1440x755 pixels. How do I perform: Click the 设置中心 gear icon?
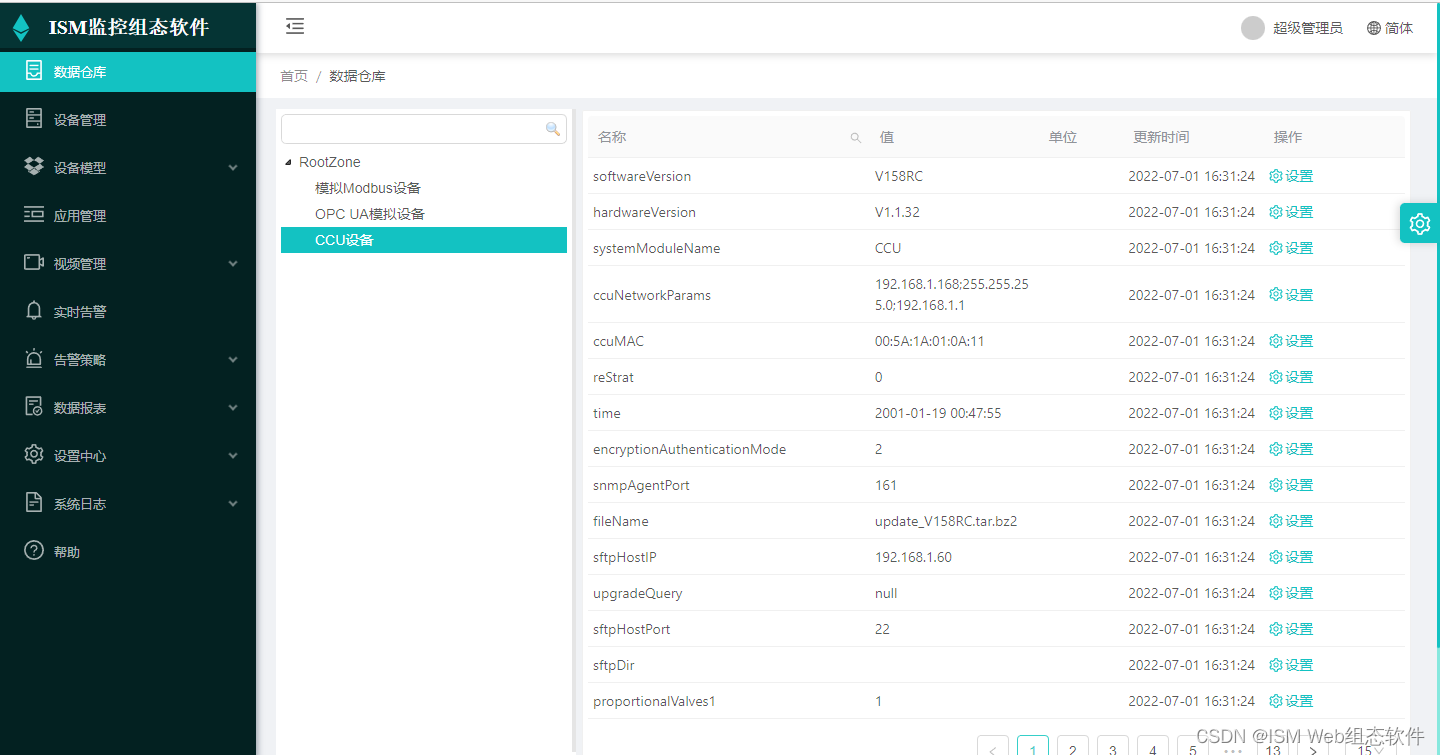click(x=34, y=455)
